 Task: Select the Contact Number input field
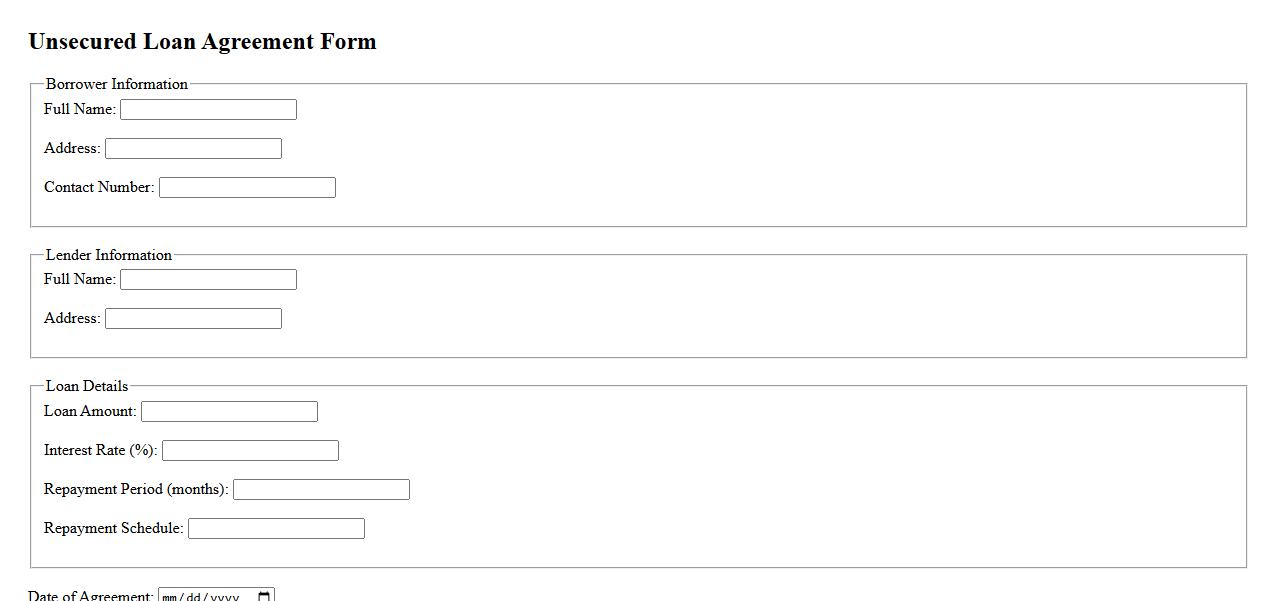[247, 187]
